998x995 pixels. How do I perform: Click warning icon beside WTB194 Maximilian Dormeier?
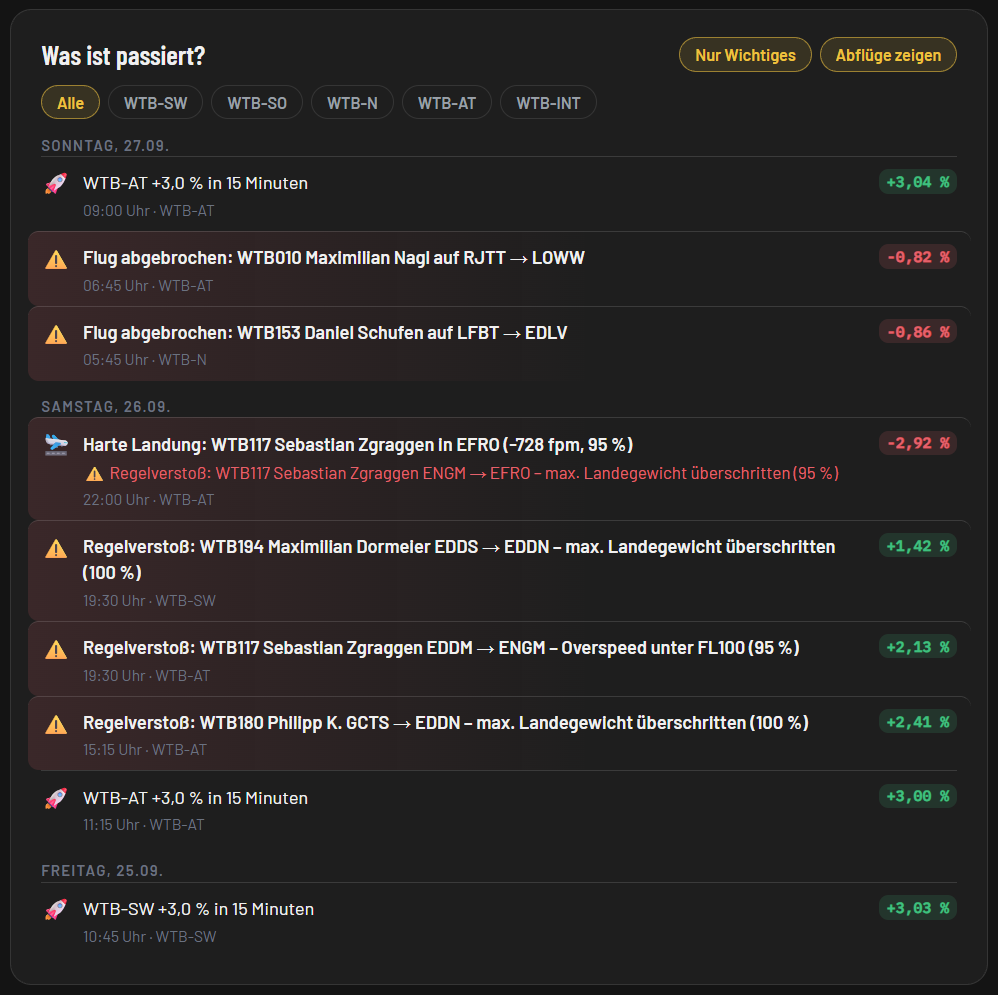56,549
